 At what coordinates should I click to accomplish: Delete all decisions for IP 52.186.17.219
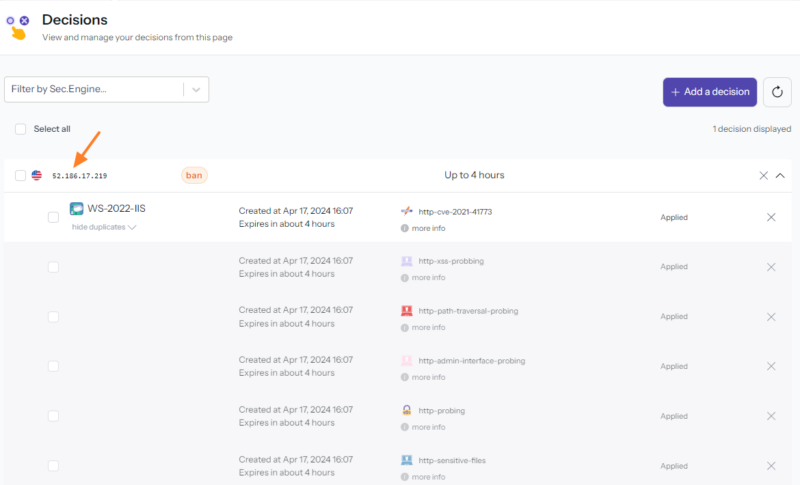[x=763, y=175]
